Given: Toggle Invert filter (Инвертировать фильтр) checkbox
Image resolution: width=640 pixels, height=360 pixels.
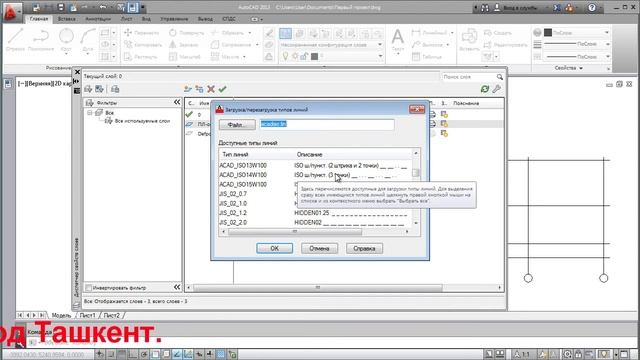Looking at the screenshot, I should [88, 288].
